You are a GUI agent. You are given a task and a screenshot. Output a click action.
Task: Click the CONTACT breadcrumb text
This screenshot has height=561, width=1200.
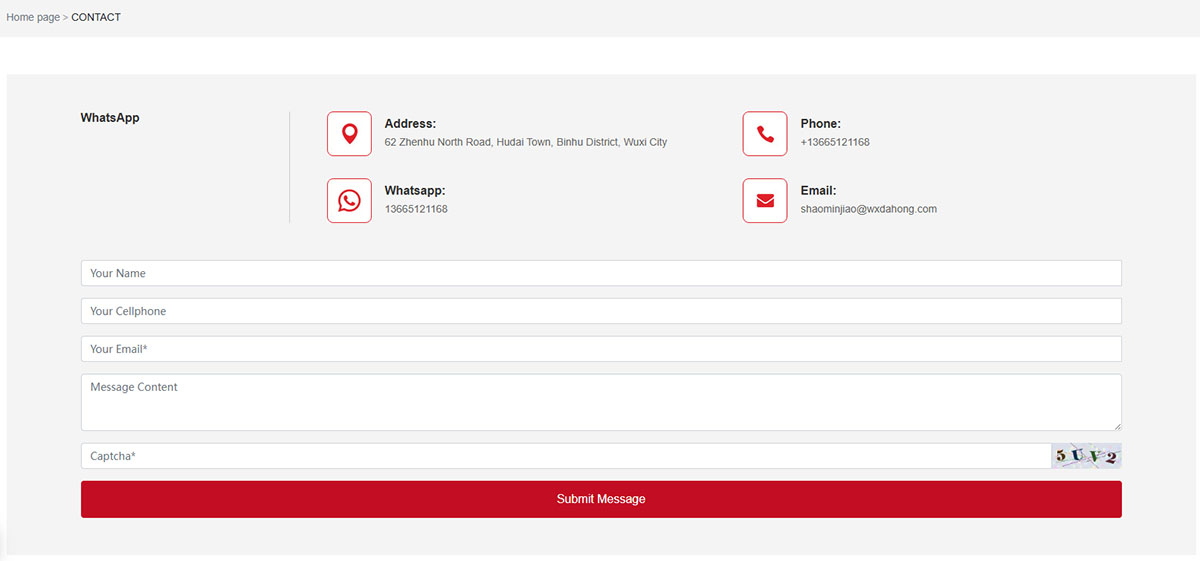96,17
